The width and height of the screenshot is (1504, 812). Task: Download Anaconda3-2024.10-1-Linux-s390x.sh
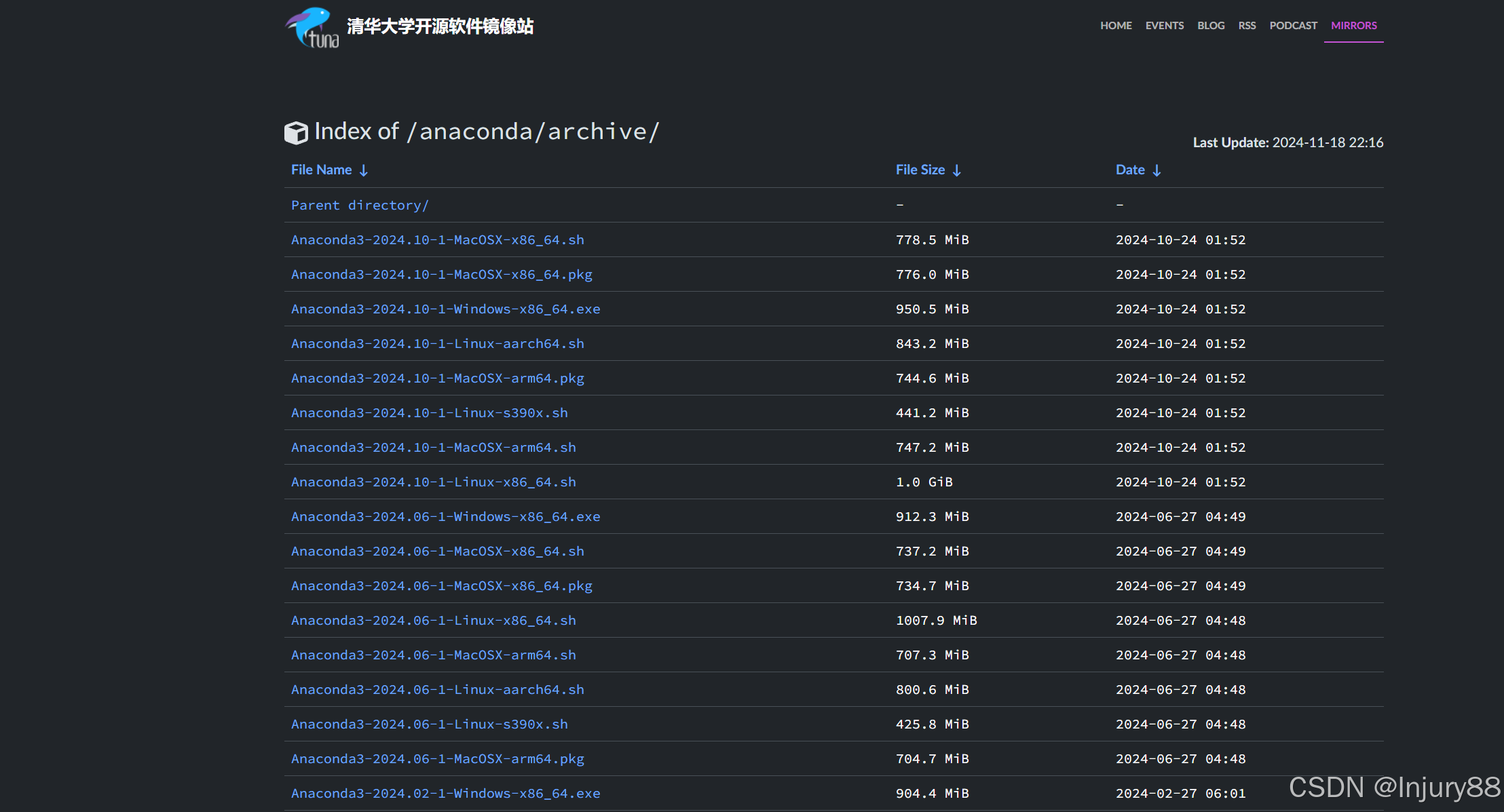(430, 413)
